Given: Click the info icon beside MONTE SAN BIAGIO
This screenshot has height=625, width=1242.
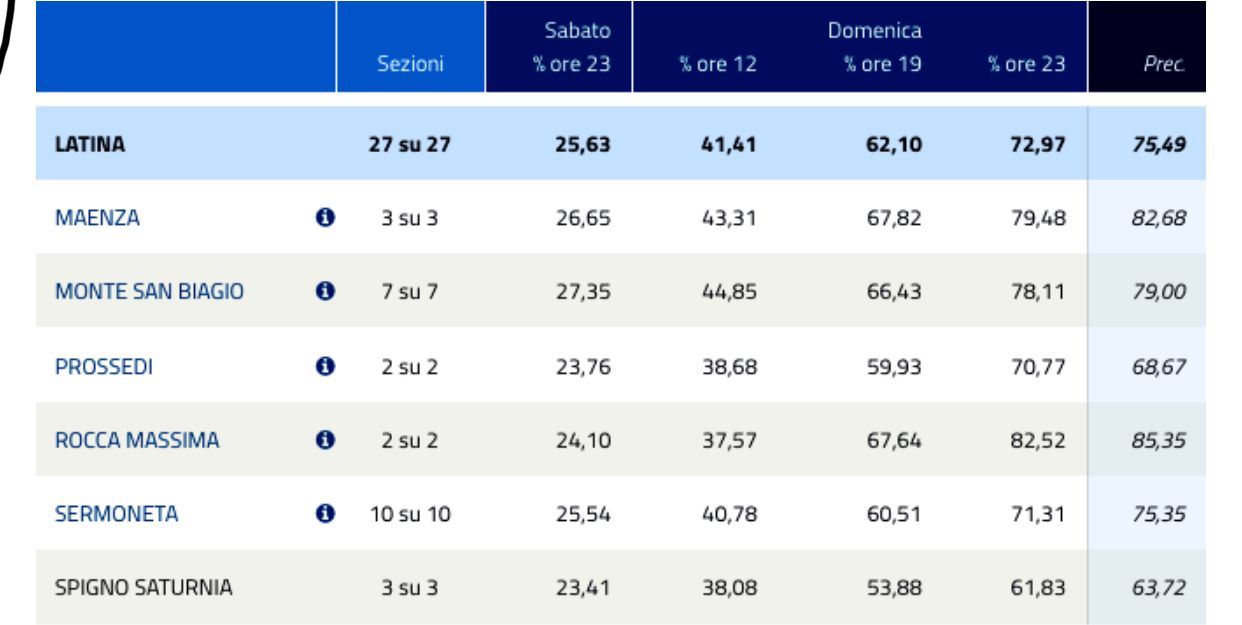Looking at the screenshot, I should click(x=323, y=291).
